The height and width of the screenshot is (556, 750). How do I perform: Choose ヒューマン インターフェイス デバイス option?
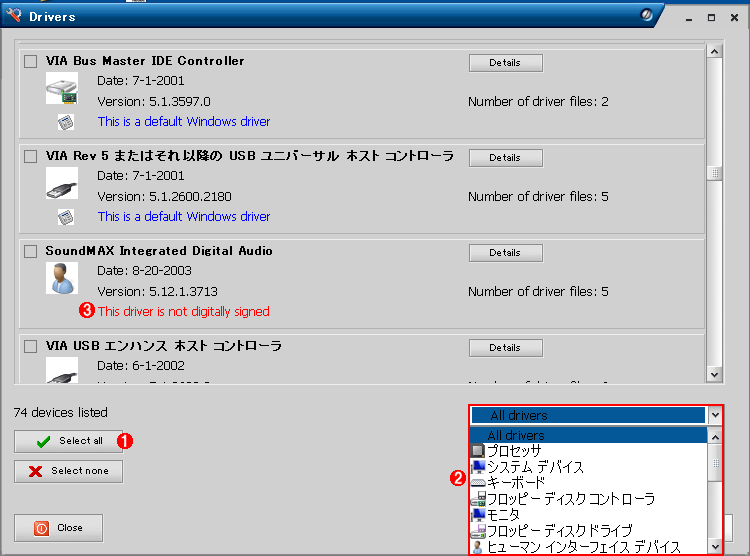point(588,546)
